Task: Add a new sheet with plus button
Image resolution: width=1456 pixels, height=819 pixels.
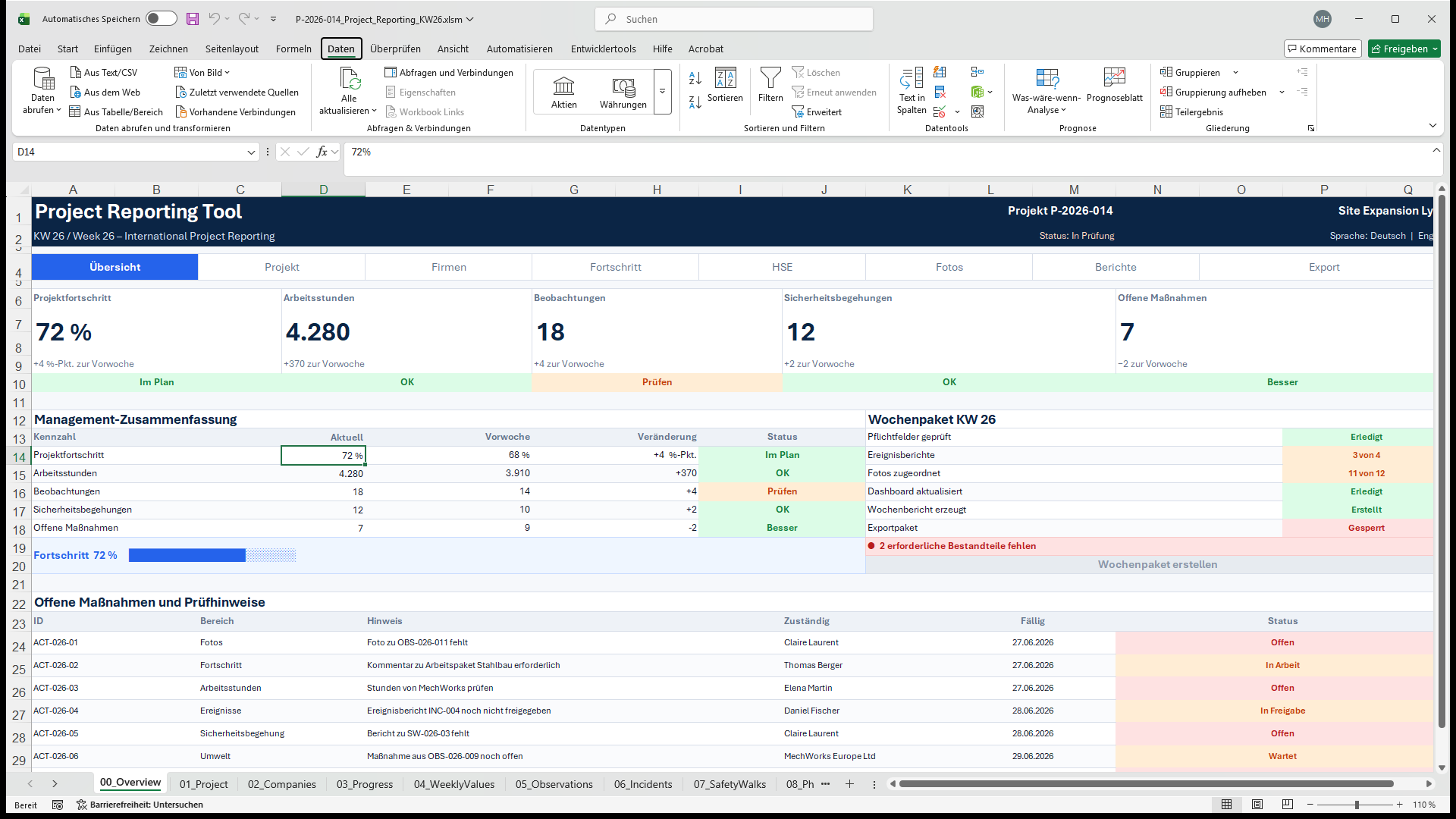Action: tap(849, 784)
